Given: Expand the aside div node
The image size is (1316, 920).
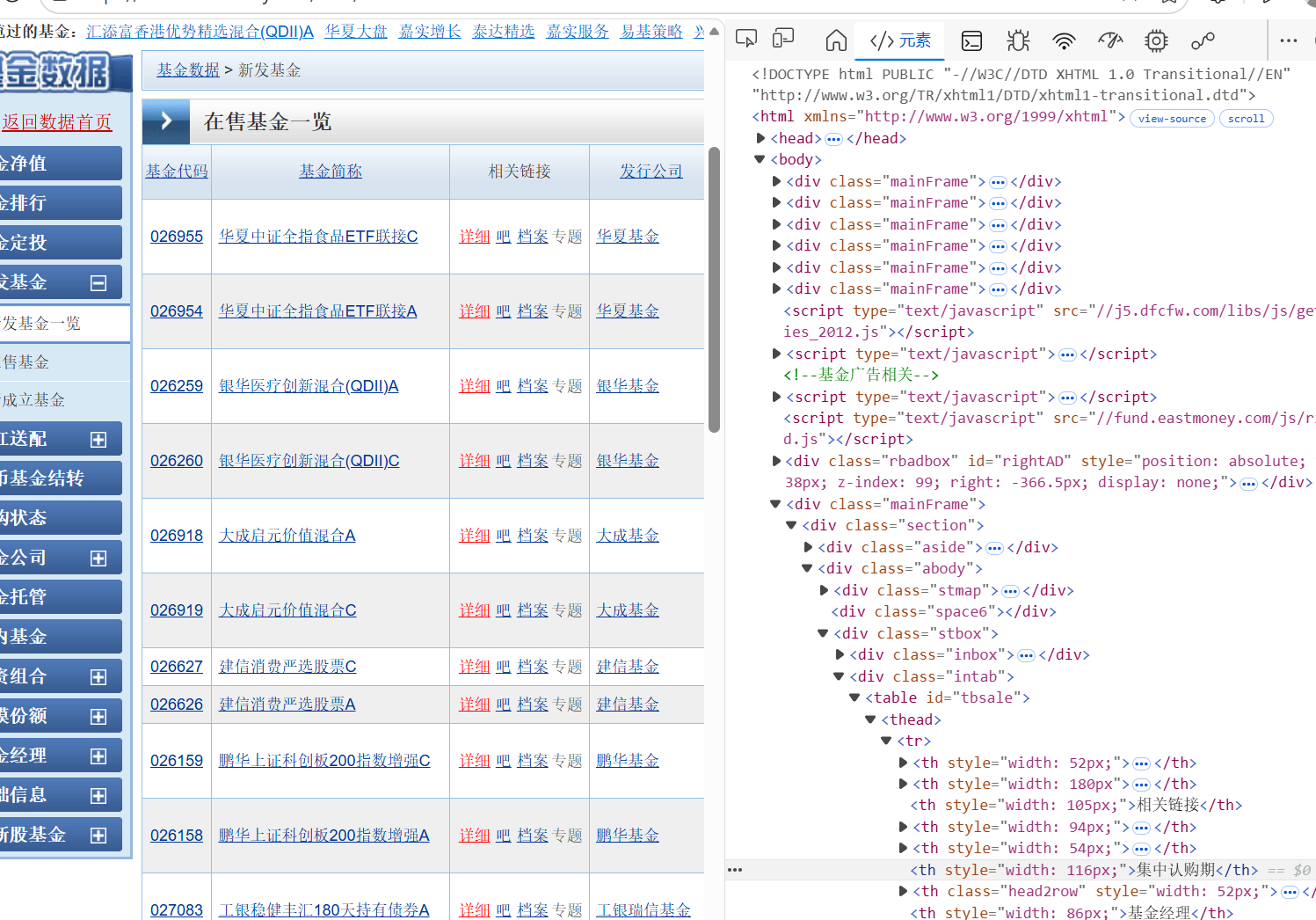Looking at the screenshot, I should point(808,547).
